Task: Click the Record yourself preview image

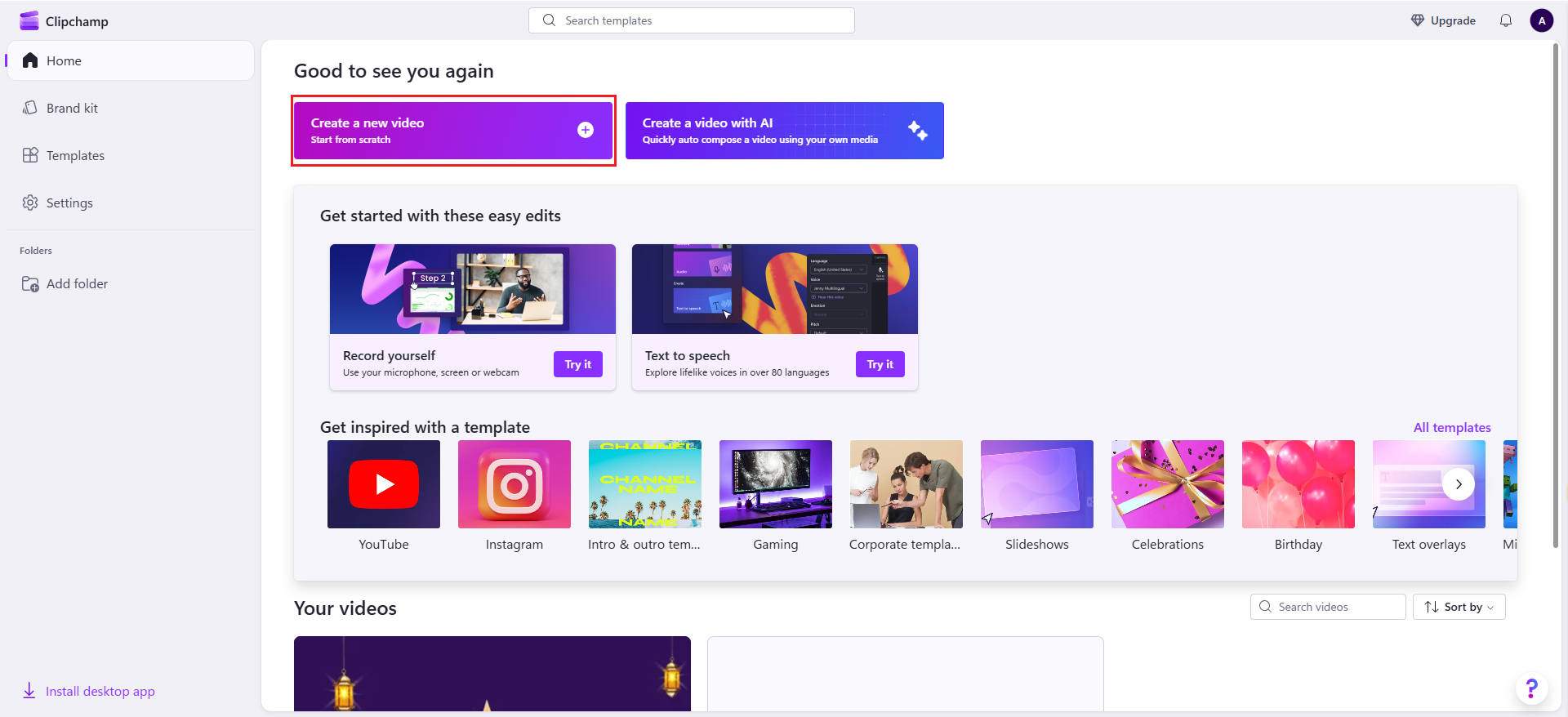Action: point(473,289)
